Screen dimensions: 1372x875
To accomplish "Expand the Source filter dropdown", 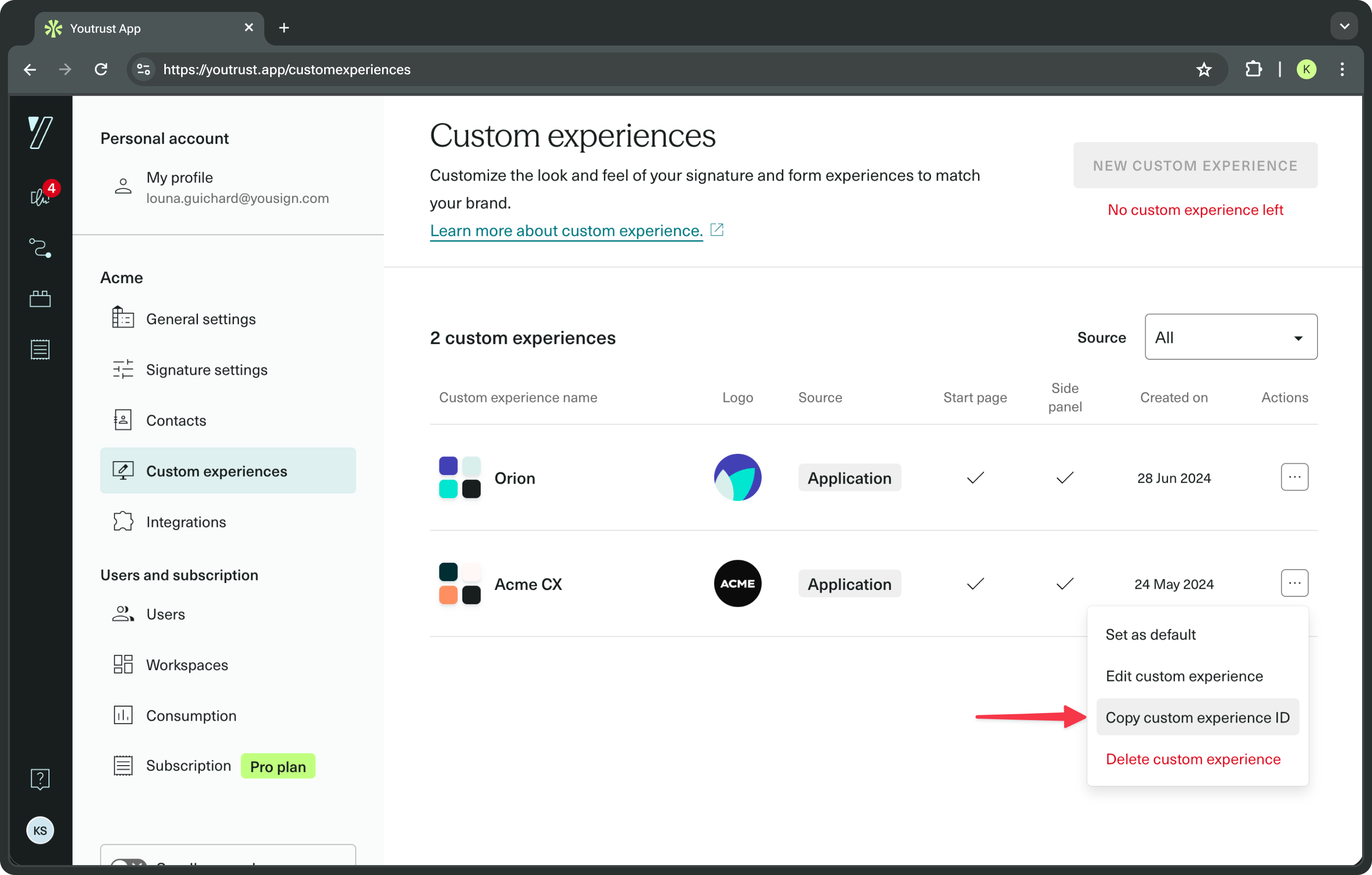I will click(x=1231, y=337).
